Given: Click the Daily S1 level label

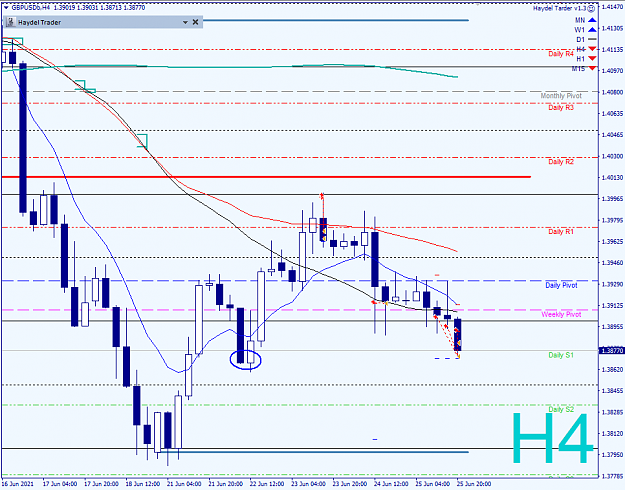Looking at the screenshot, I should (x=561, y=355).
